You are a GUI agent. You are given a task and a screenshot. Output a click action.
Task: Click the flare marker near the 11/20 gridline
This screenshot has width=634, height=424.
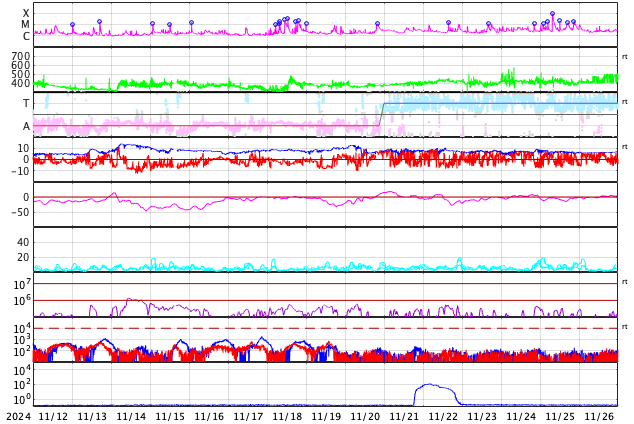(x=378, y=24)
